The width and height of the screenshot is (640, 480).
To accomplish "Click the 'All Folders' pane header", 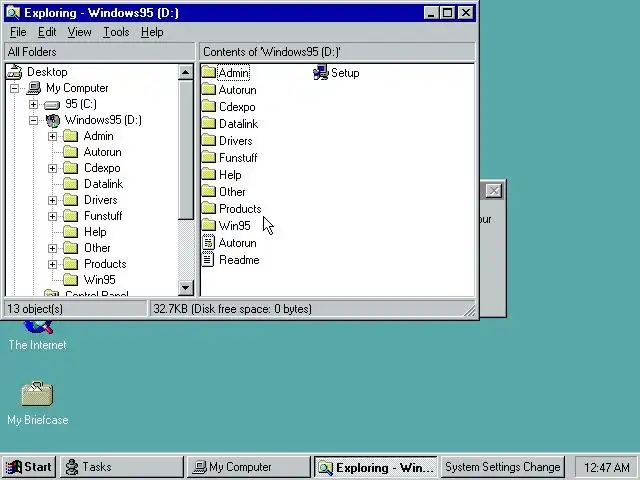I will pyautogui.click(x=99, y=52).
